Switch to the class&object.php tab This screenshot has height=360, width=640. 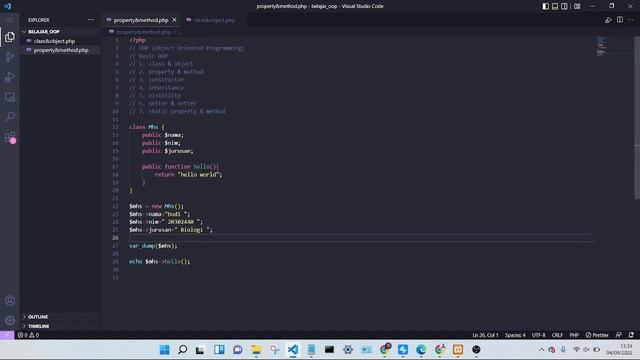(214, 20)
